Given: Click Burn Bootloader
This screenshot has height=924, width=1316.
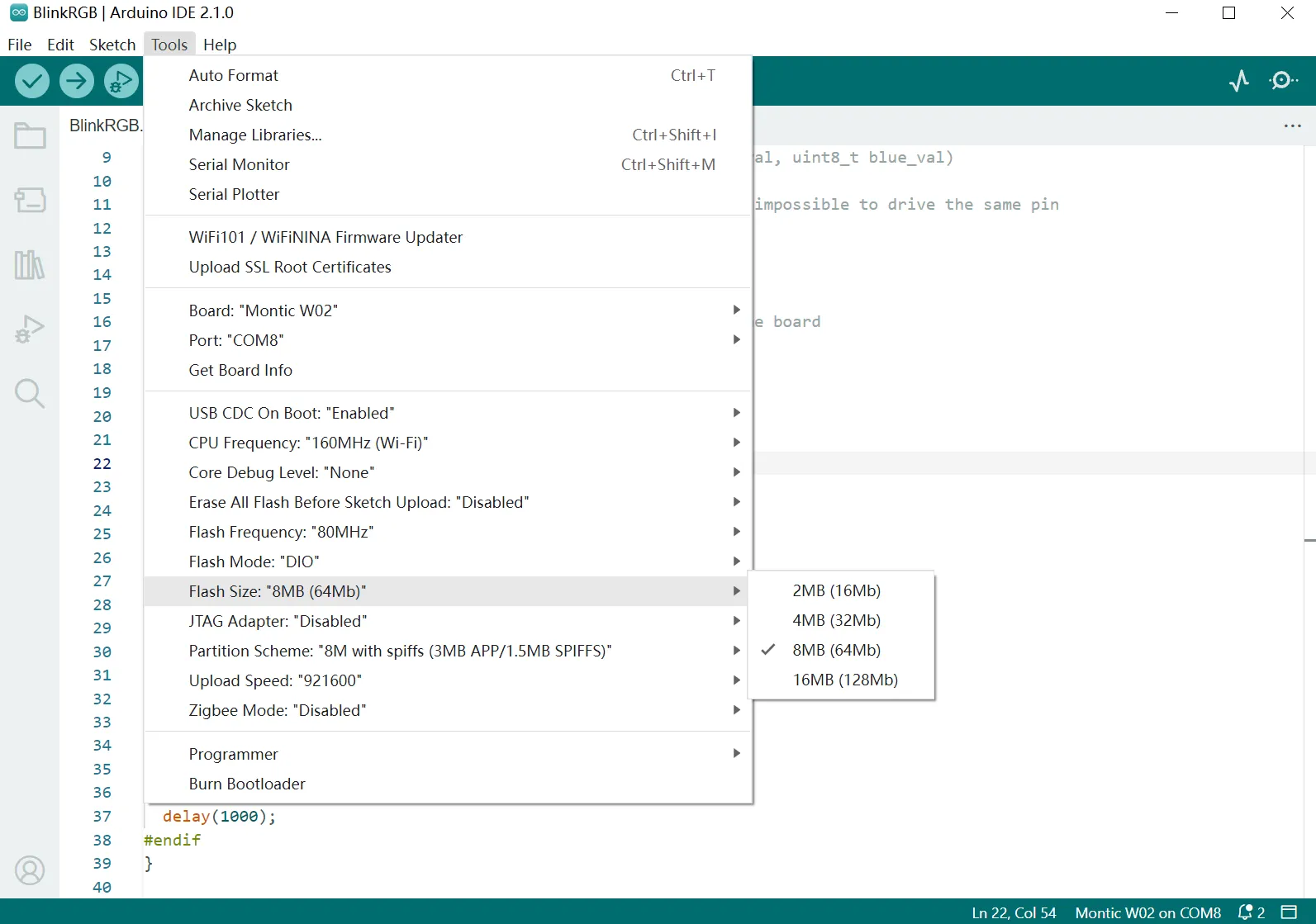Looking at the screenshot, I should 247,784.
